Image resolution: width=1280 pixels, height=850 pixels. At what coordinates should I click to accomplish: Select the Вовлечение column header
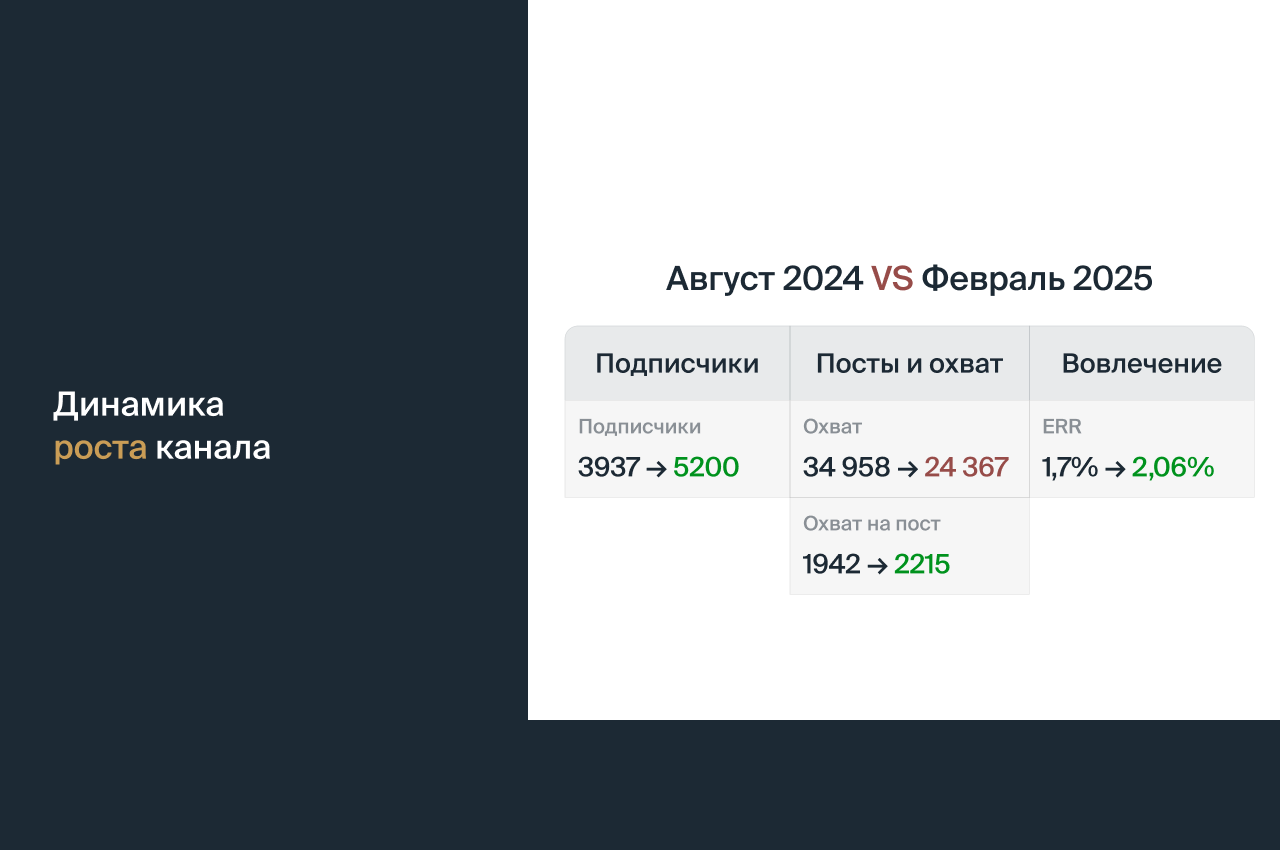pyautogui.click(x=1141, y=364)
